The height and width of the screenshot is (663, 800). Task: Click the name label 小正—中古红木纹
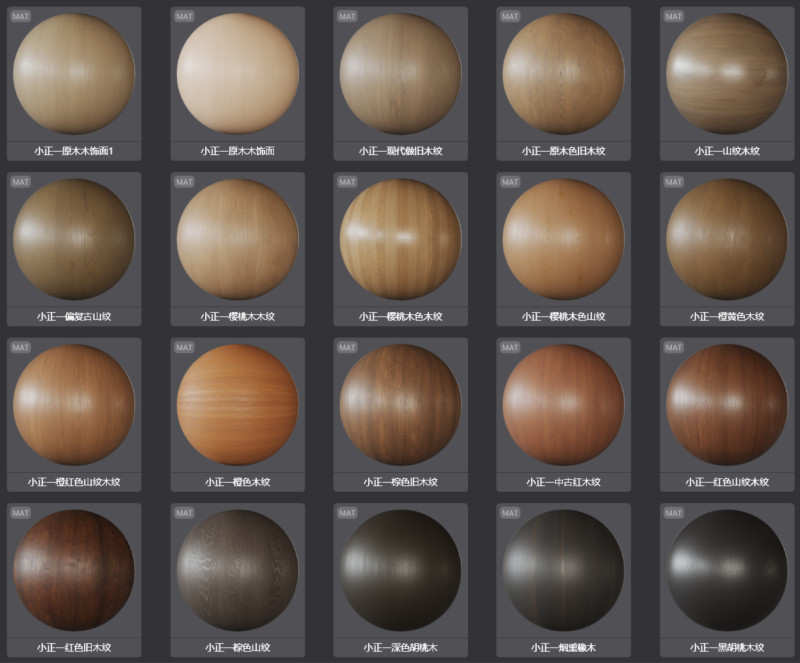pyautogui.click(x=563, y=482)
